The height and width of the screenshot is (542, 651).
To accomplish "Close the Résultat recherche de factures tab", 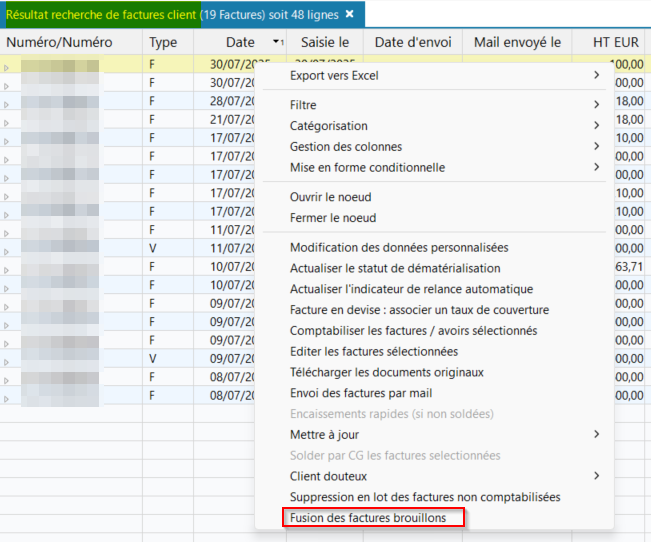I will 350,15.
